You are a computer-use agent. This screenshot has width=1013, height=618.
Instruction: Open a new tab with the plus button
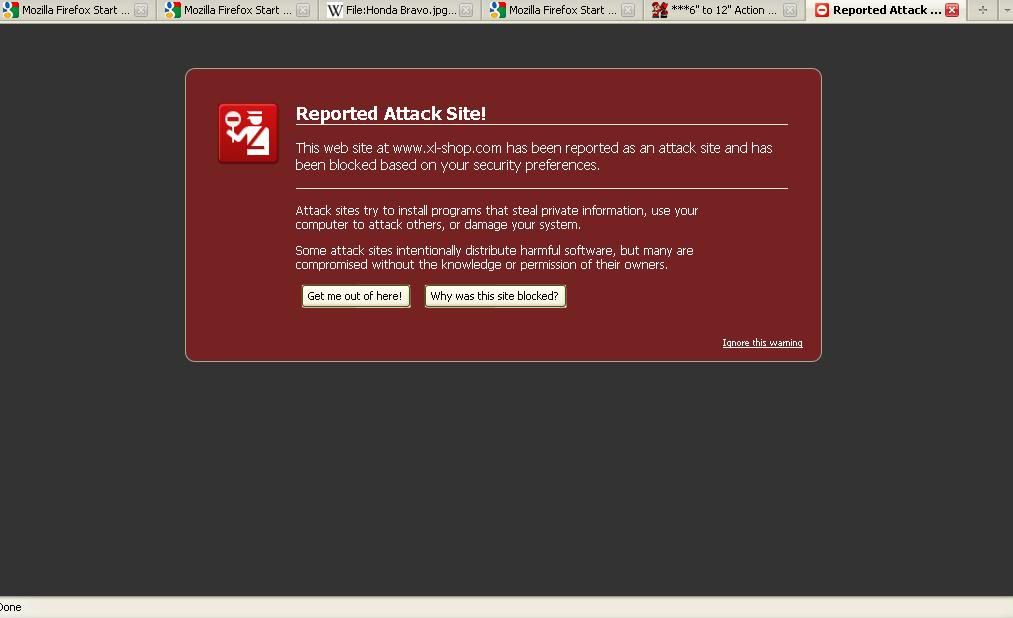coord(982,10)
